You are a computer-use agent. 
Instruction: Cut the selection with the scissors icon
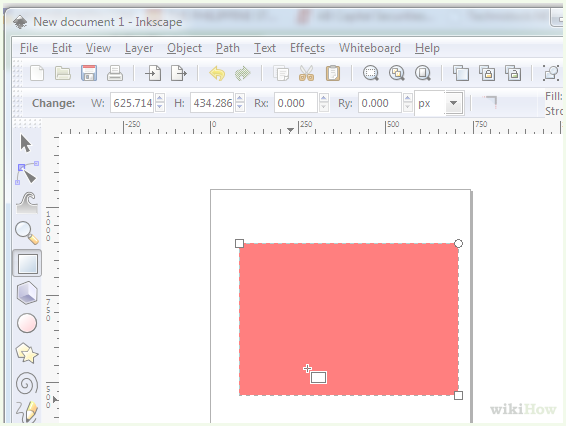click(306, 73)
